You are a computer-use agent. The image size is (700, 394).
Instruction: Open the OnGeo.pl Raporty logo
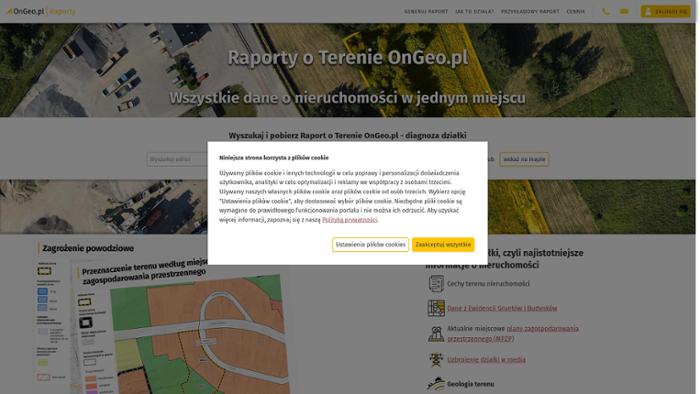[x=41, y=11]
